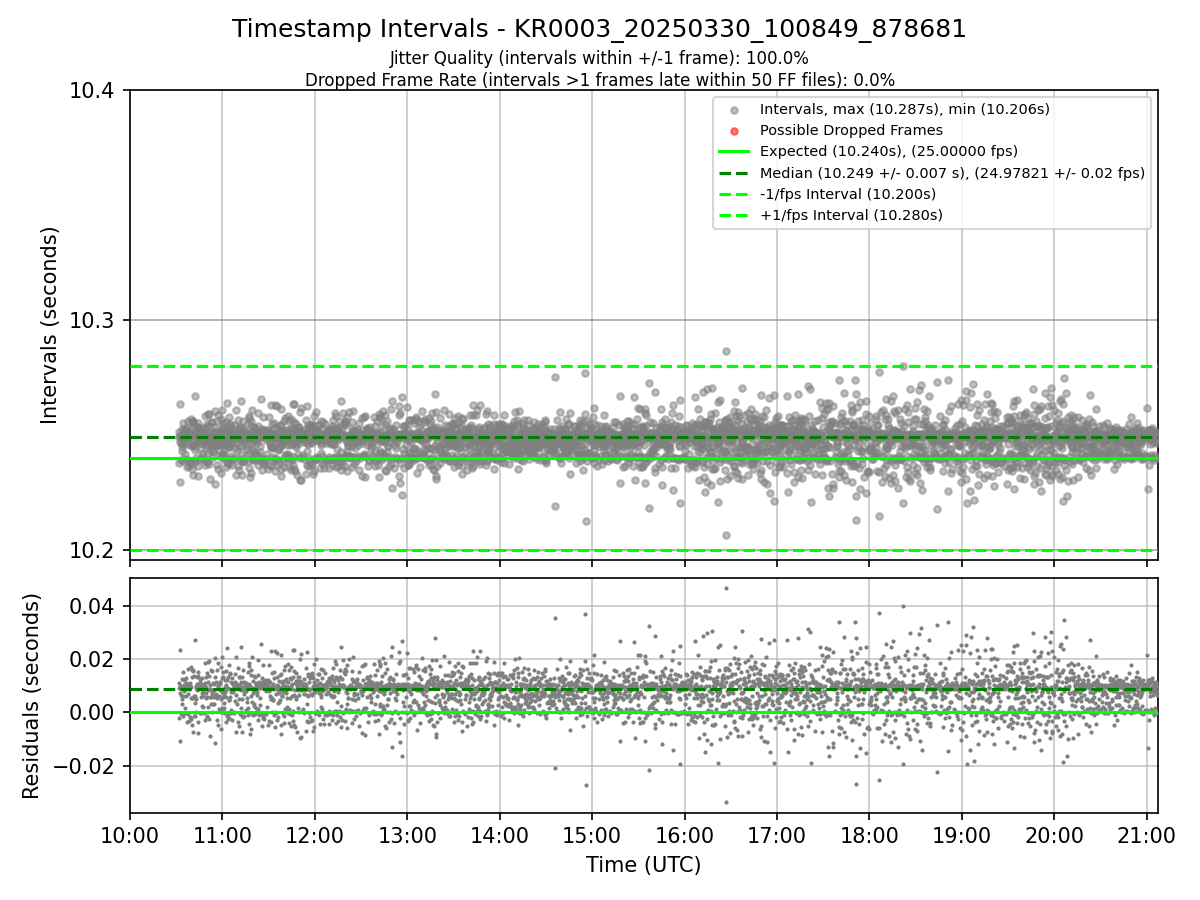Click legend text 'Expected (10.240s), (25.00000 fps)'
Viewport: 1200px width, 900px height.
(x=889, y=151)
